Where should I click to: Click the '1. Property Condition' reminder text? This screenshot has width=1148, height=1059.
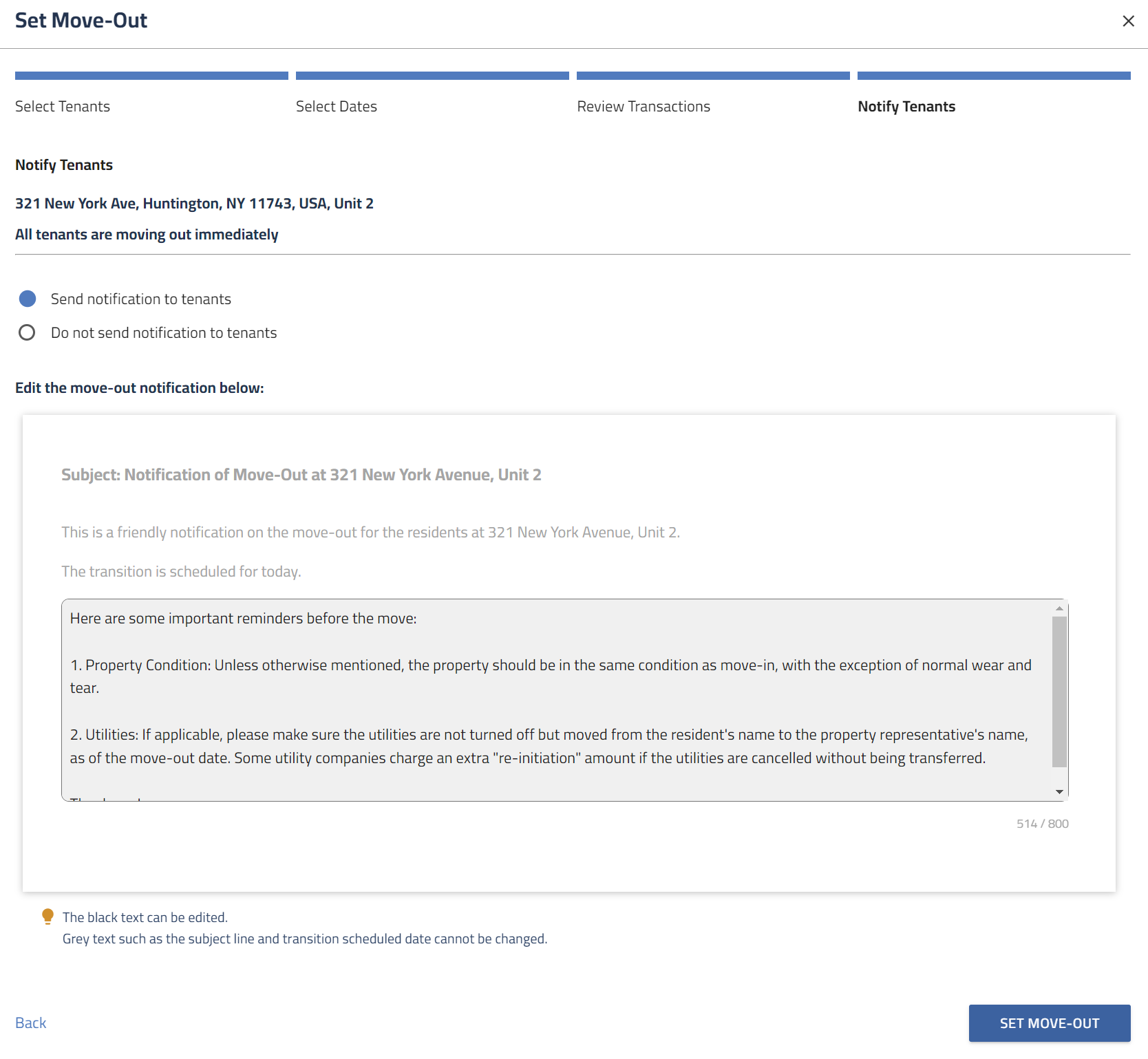(x=551, y=676)
